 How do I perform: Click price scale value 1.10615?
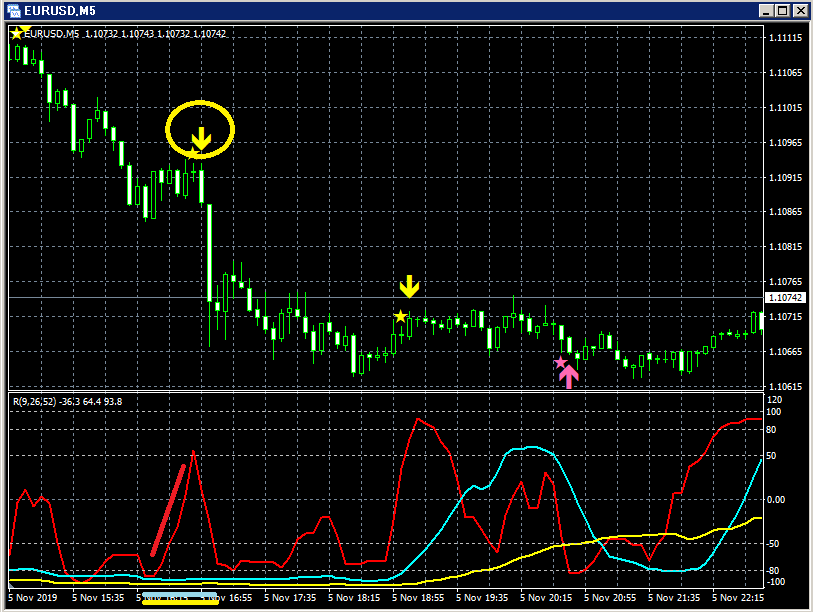[785, 386]
